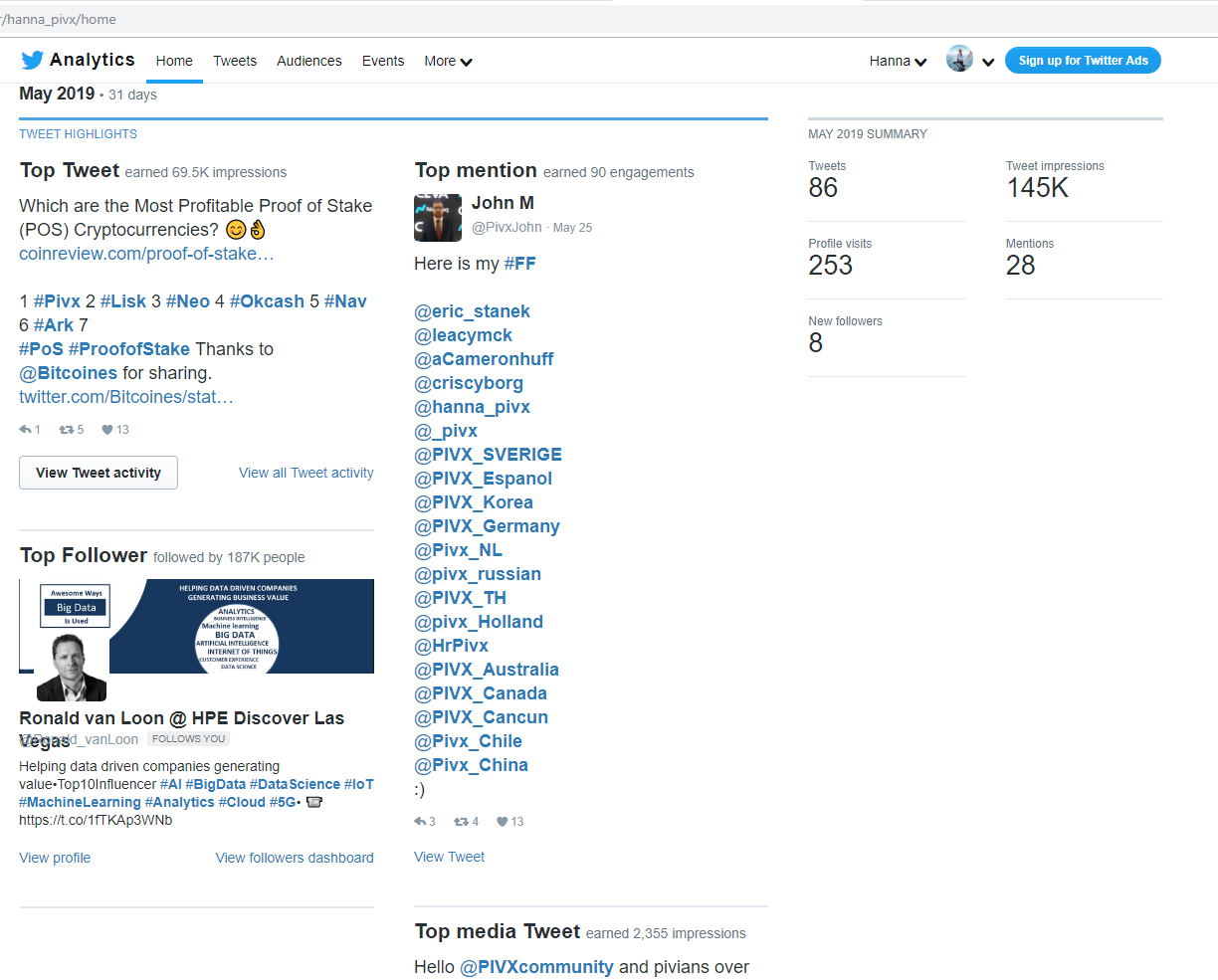Click the browser address bar URL

(x=60, y=19)
